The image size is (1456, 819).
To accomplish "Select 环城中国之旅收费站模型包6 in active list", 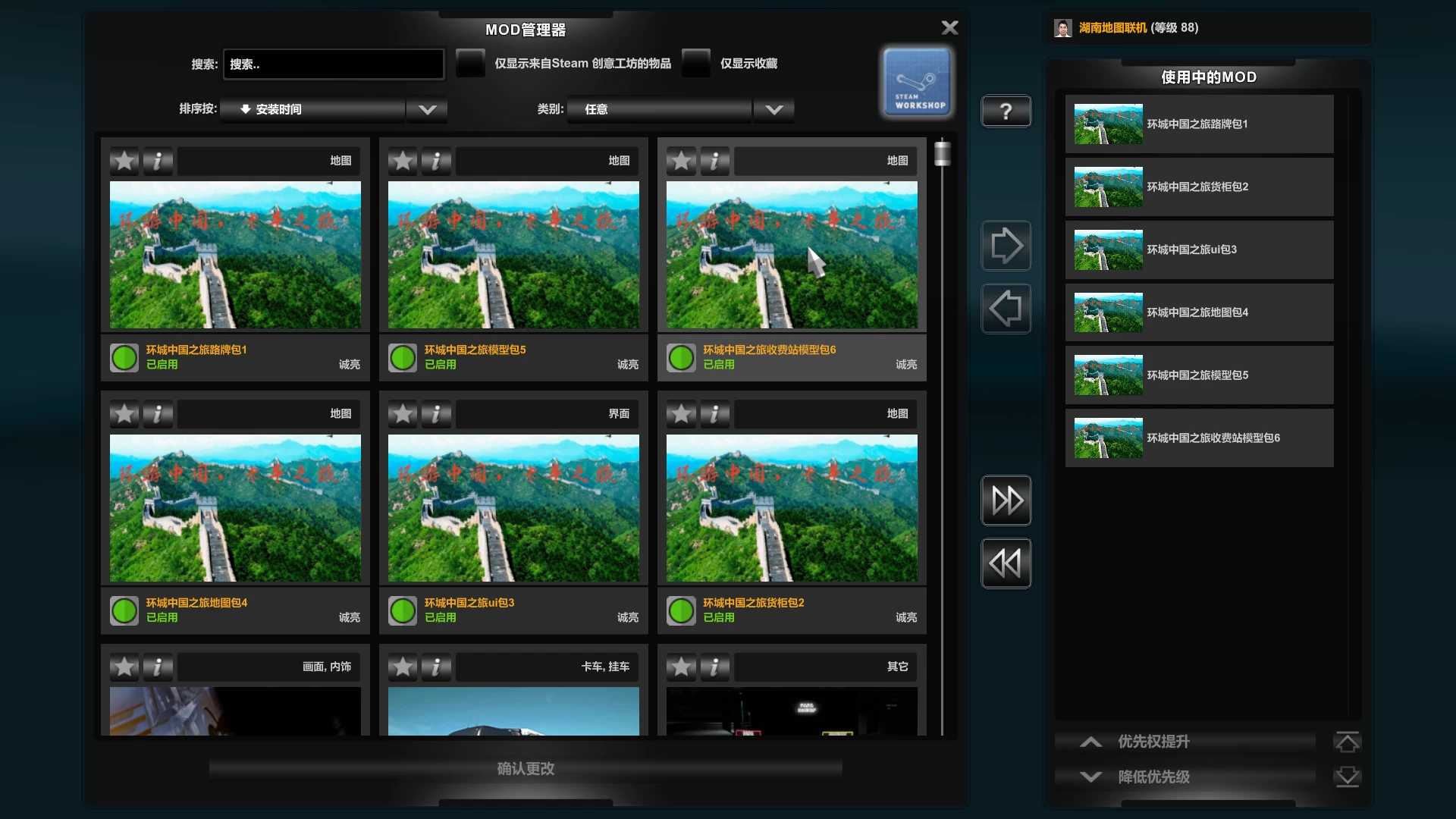I will pyautogui.click(x=1199, y=438).
